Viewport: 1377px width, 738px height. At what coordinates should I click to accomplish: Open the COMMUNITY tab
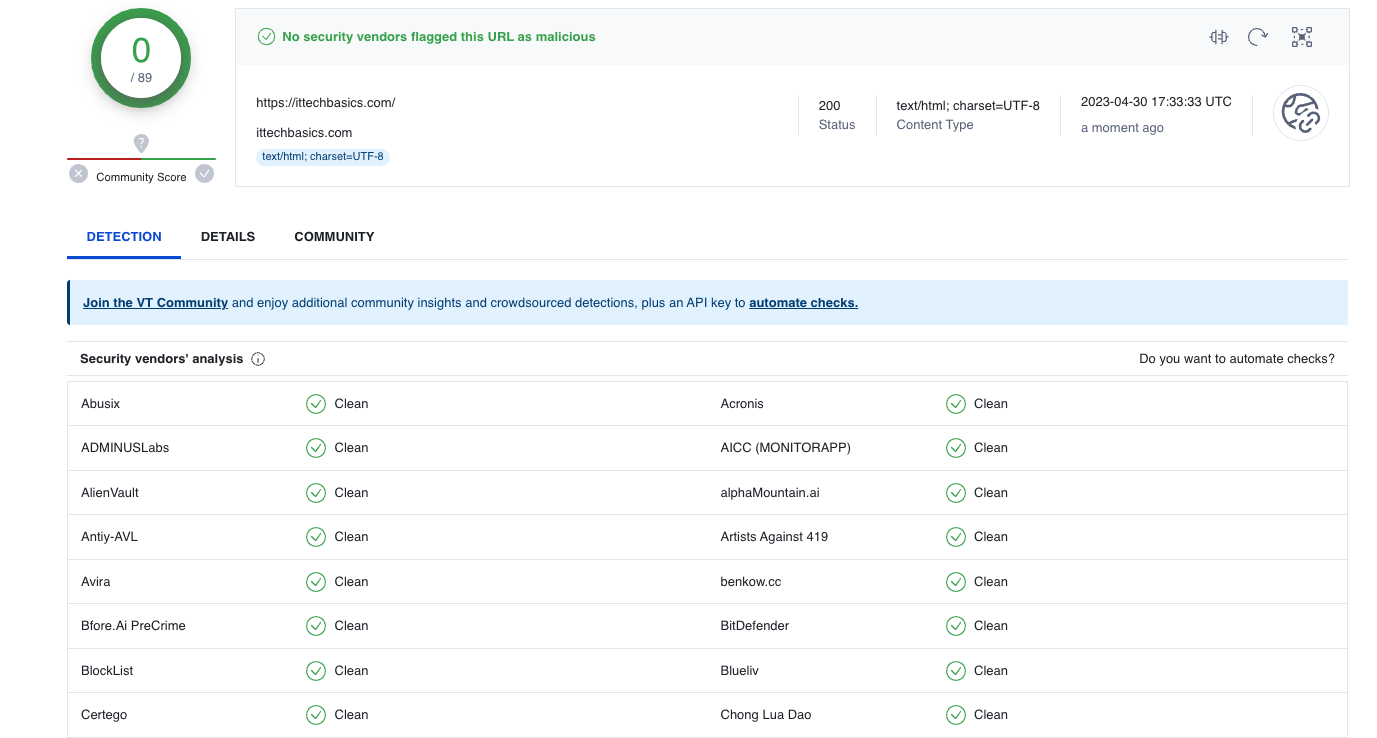(334, 237)
